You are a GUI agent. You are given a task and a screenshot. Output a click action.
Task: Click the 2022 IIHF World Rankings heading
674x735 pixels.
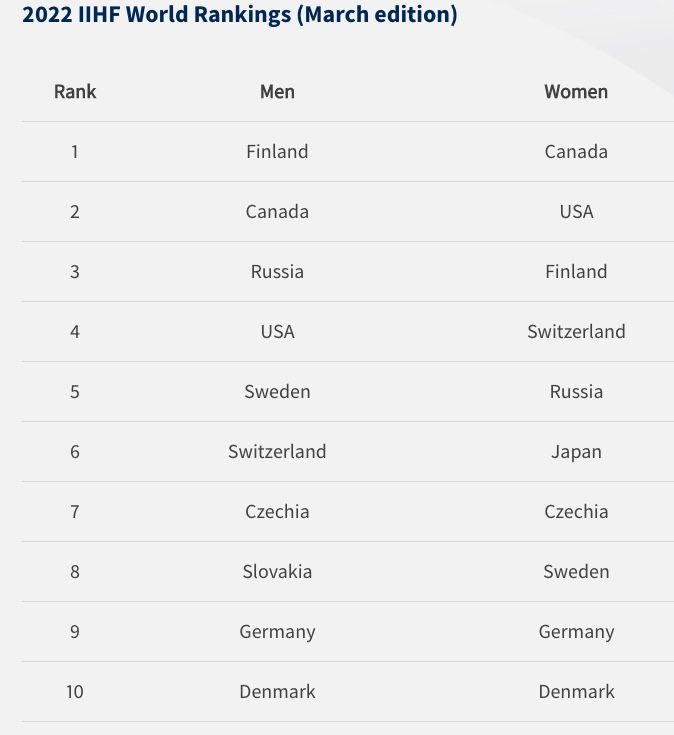240,15
